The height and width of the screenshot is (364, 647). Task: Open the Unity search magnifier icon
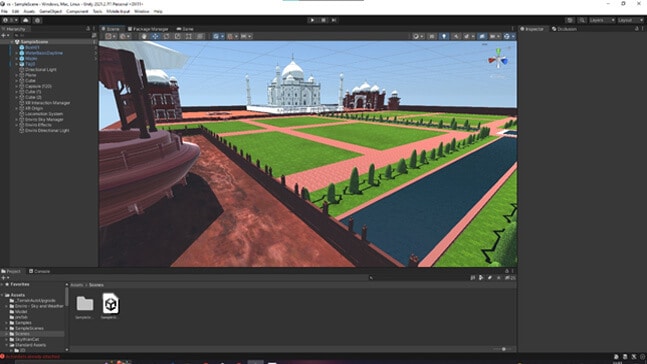tap(582, 20)
